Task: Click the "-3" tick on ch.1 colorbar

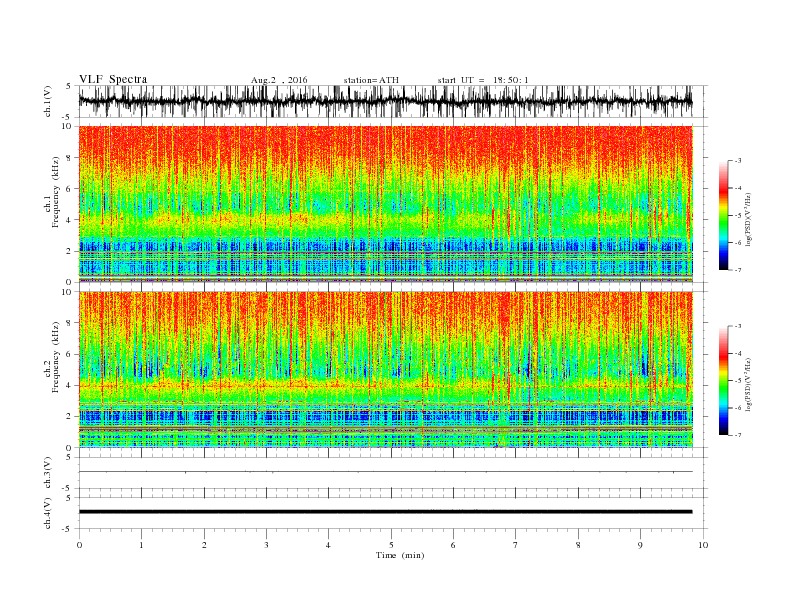Action: click(x=738, y=161)
